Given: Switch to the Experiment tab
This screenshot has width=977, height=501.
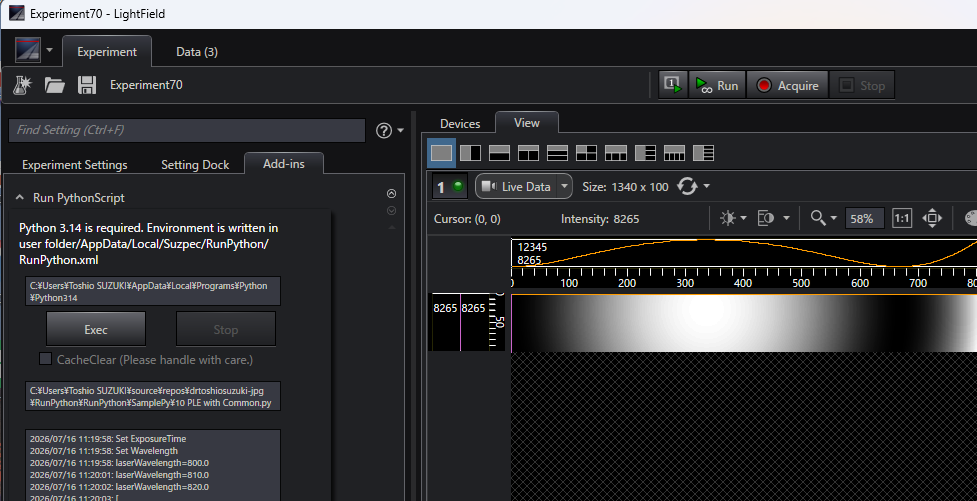Looking at the screenshot, I should pyautogui.click(x=107, y=52).
